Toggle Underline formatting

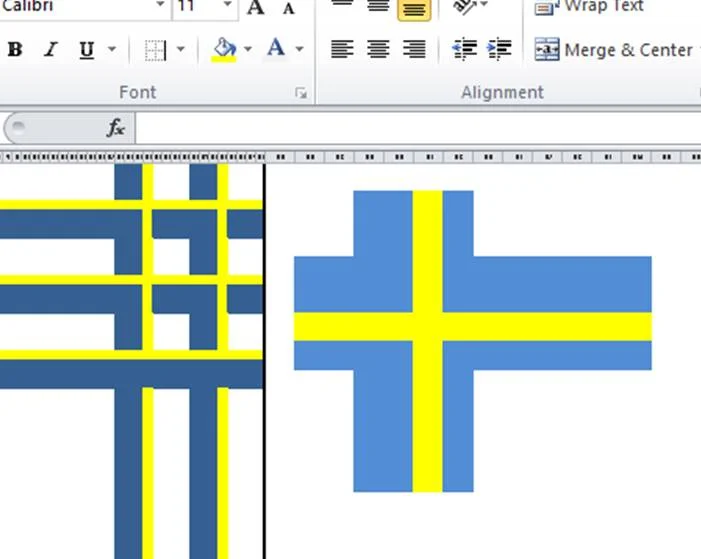point(86,49)
